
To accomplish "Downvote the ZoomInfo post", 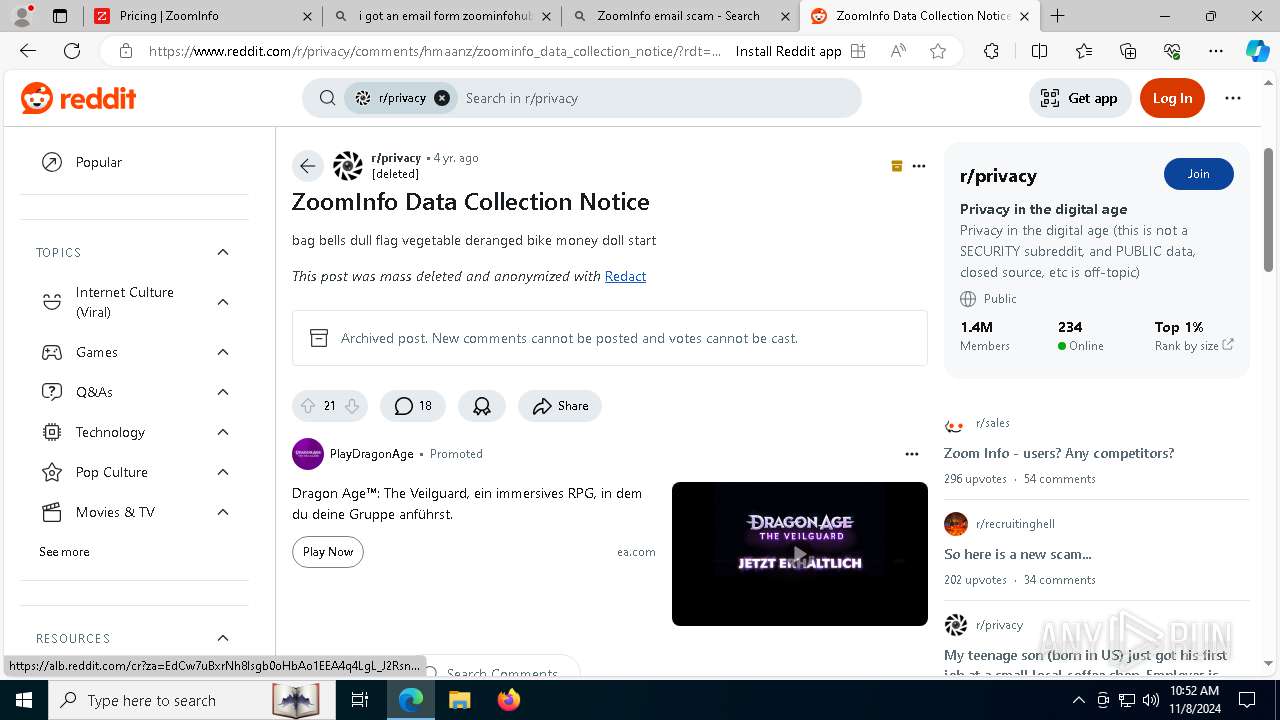I will 352,406.
